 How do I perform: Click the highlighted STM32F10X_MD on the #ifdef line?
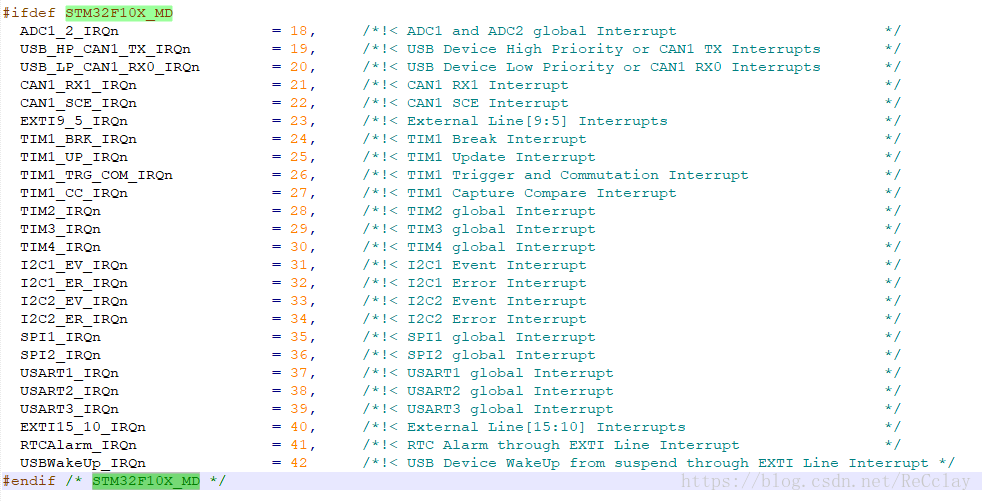(x=119, y=13)
